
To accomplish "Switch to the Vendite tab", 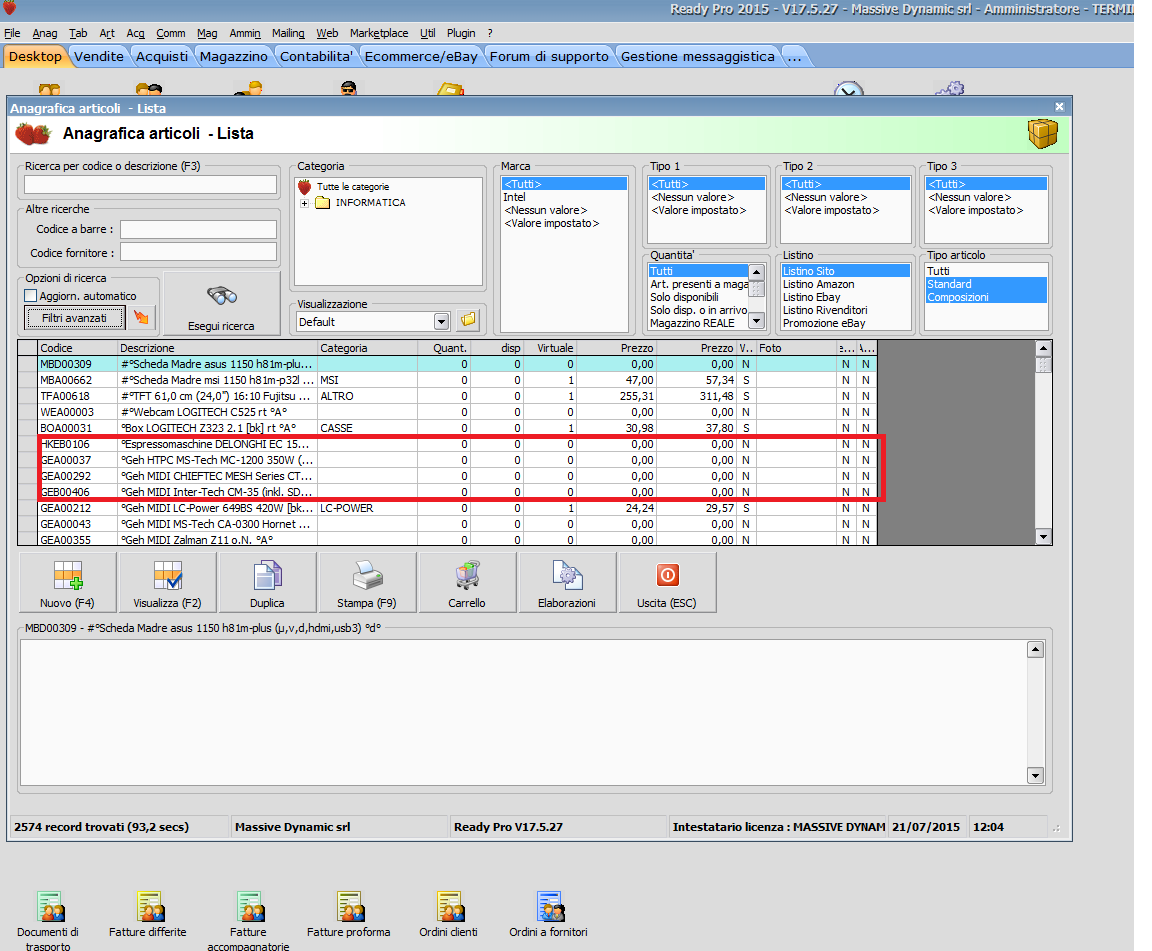I will [x=99, y=57].
